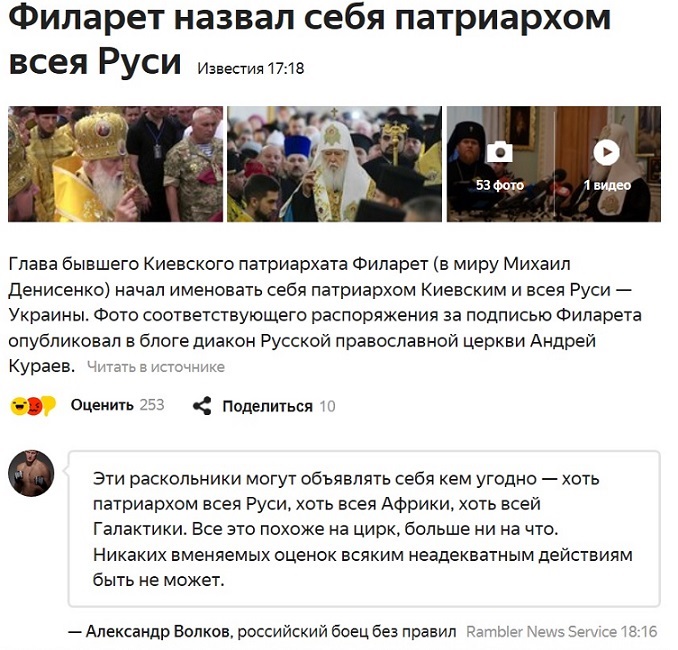Click the 1 видео label

click(607, 185)
